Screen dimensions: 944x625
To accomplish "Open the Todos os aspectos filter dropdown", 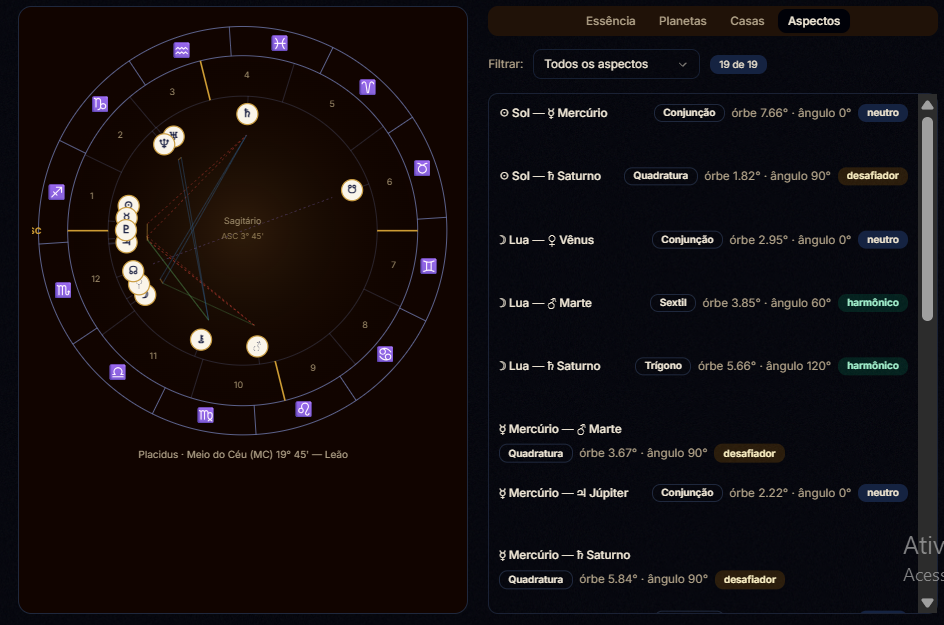I will tap(616, 64).
